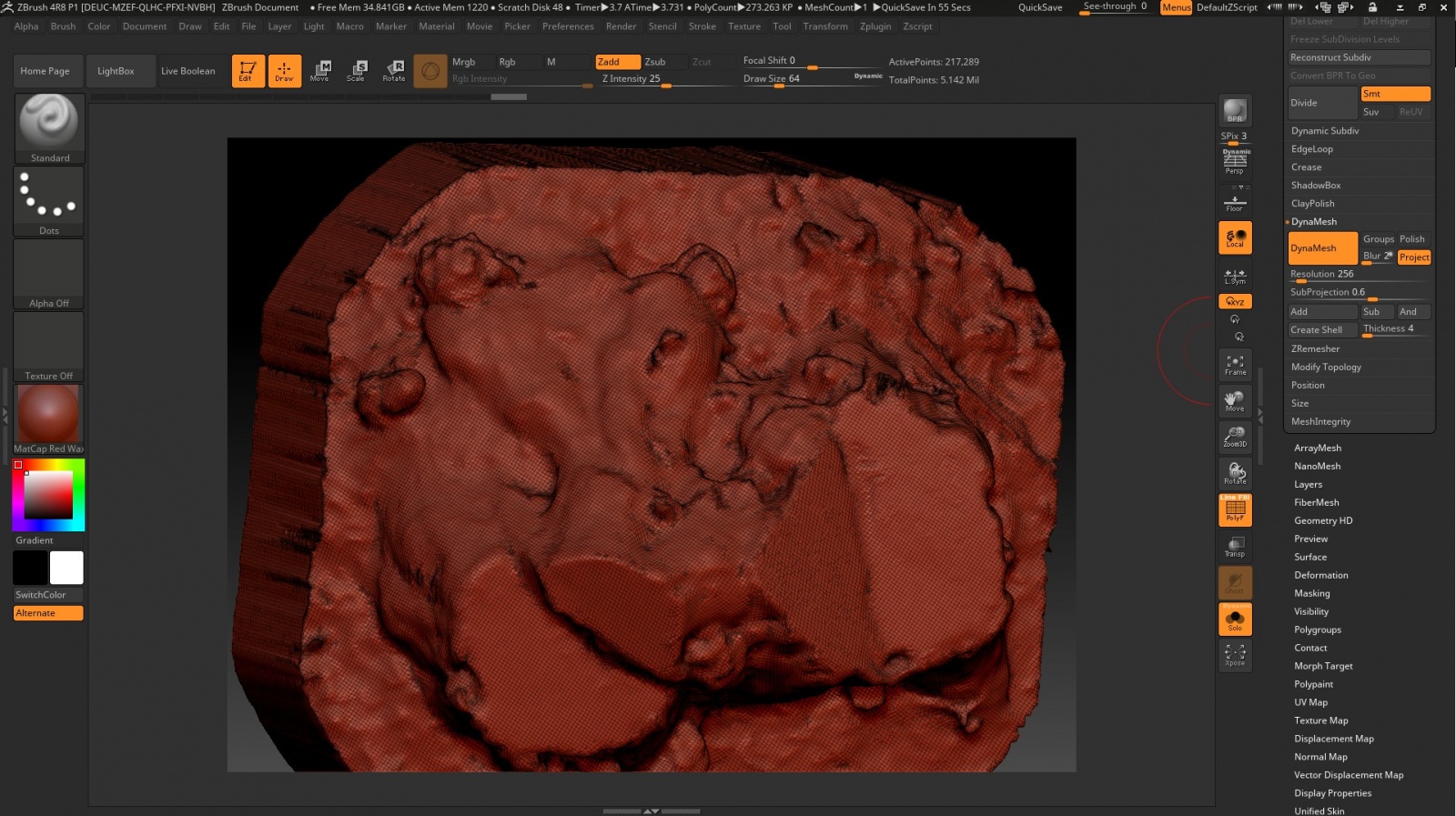Select the Rotate transform tool in top toolbar
Image resolution: width=1456 pixels, height=816 pixels.
point(394,71)
